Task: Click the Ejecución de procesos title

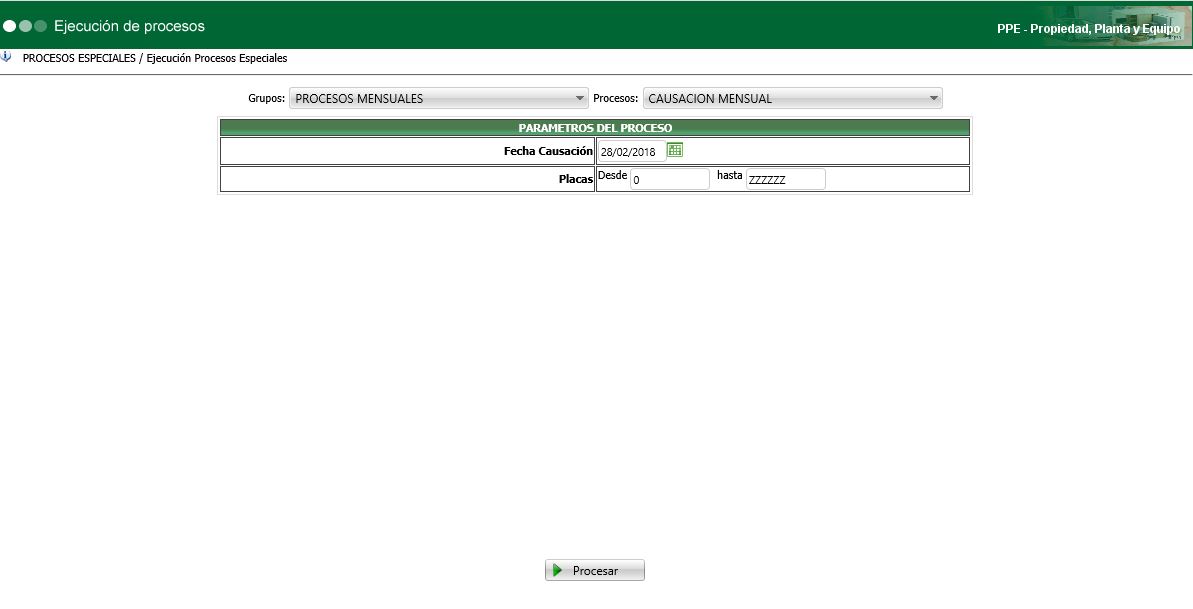Action: [129, 26]
